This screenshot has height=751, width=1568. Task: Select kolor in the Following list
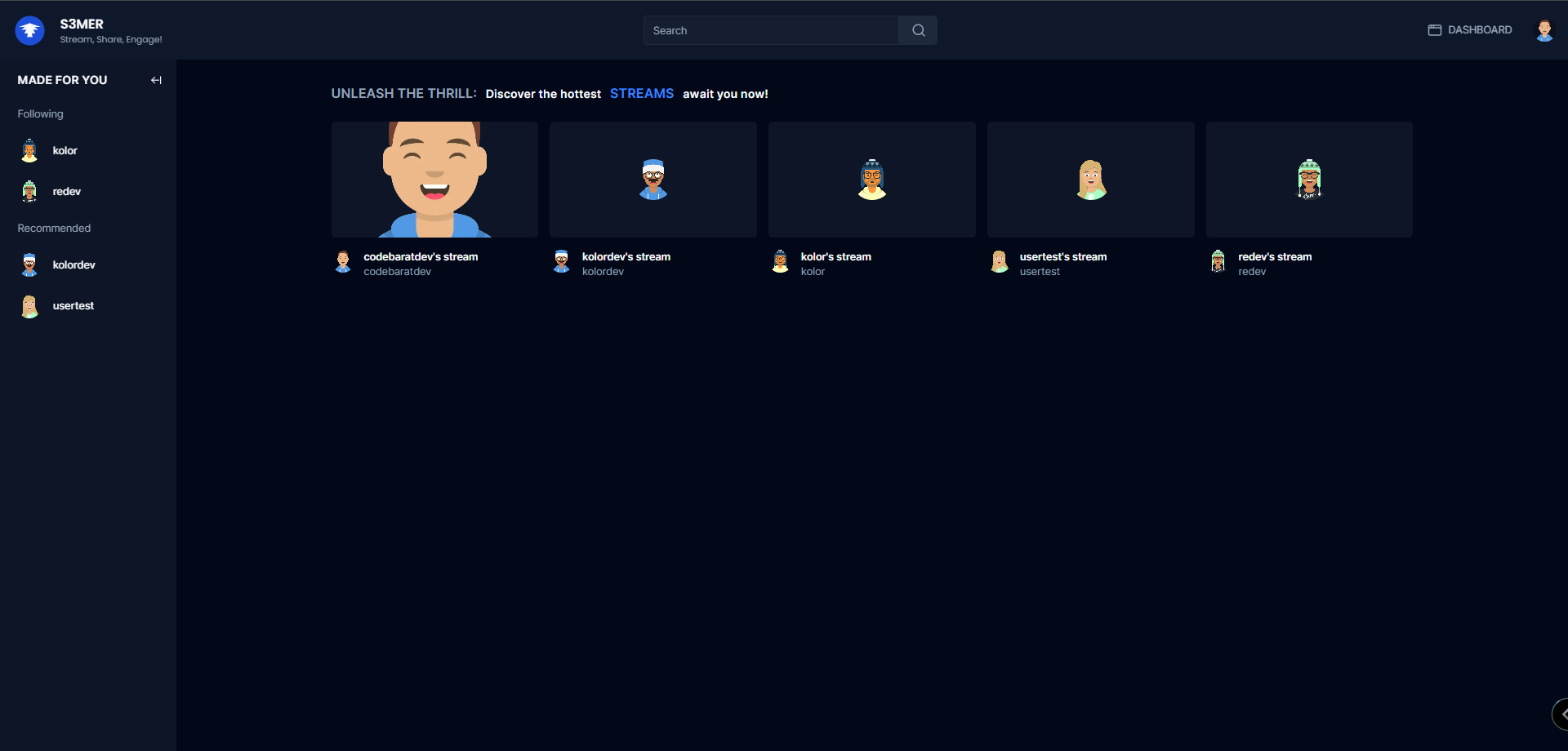pos(65,151)
